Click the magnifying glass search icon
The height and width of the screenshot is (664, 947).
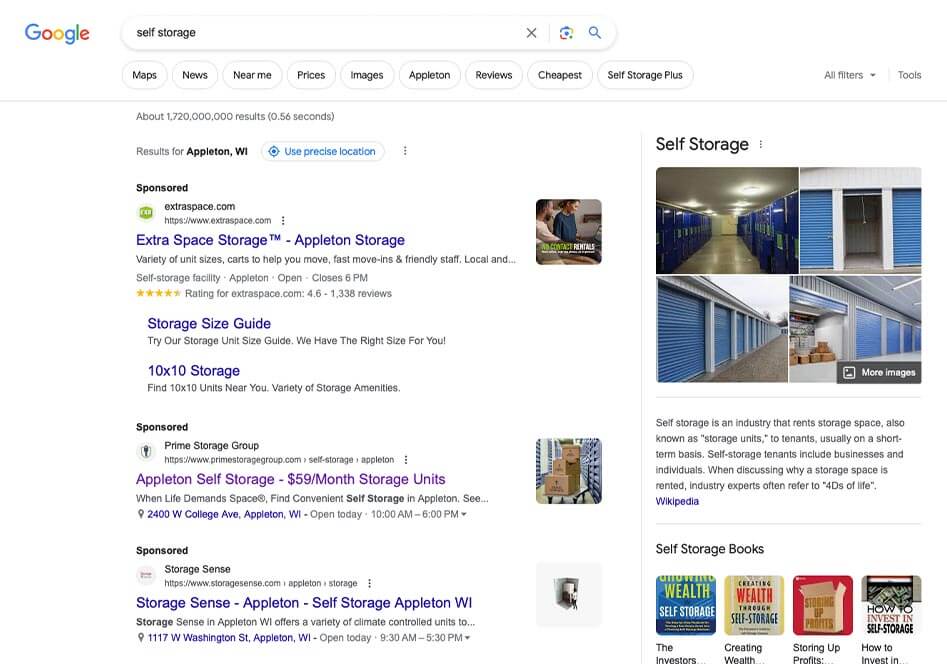[x=595, y=33]
